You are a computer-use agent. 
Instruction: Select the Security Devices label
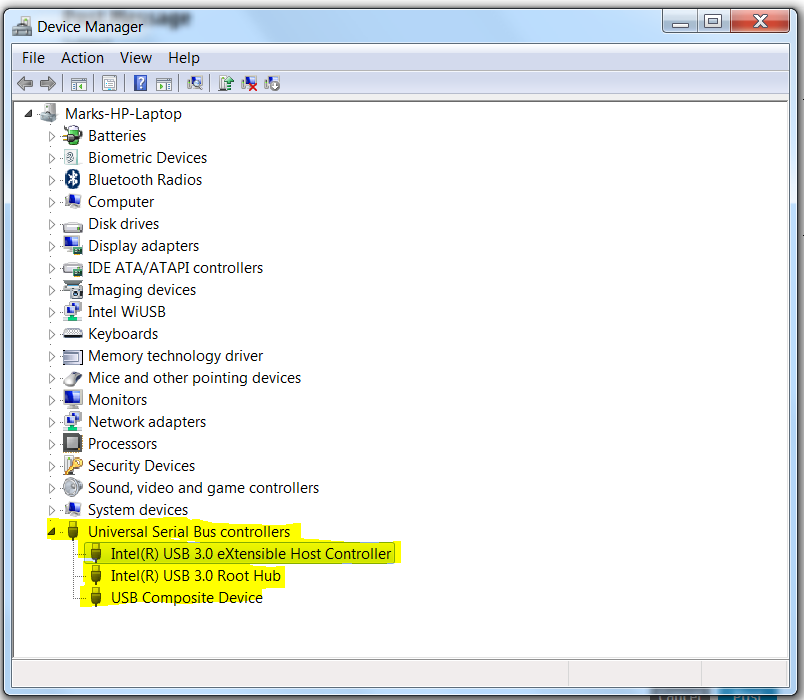pyautogui.click(x=142, y=466)
